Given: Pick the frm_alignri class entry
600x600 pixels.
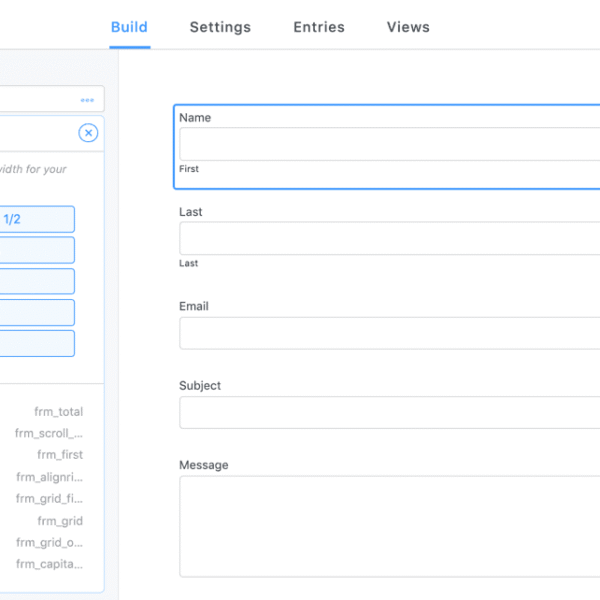Looking at the screenshot, I should point(50,477).
